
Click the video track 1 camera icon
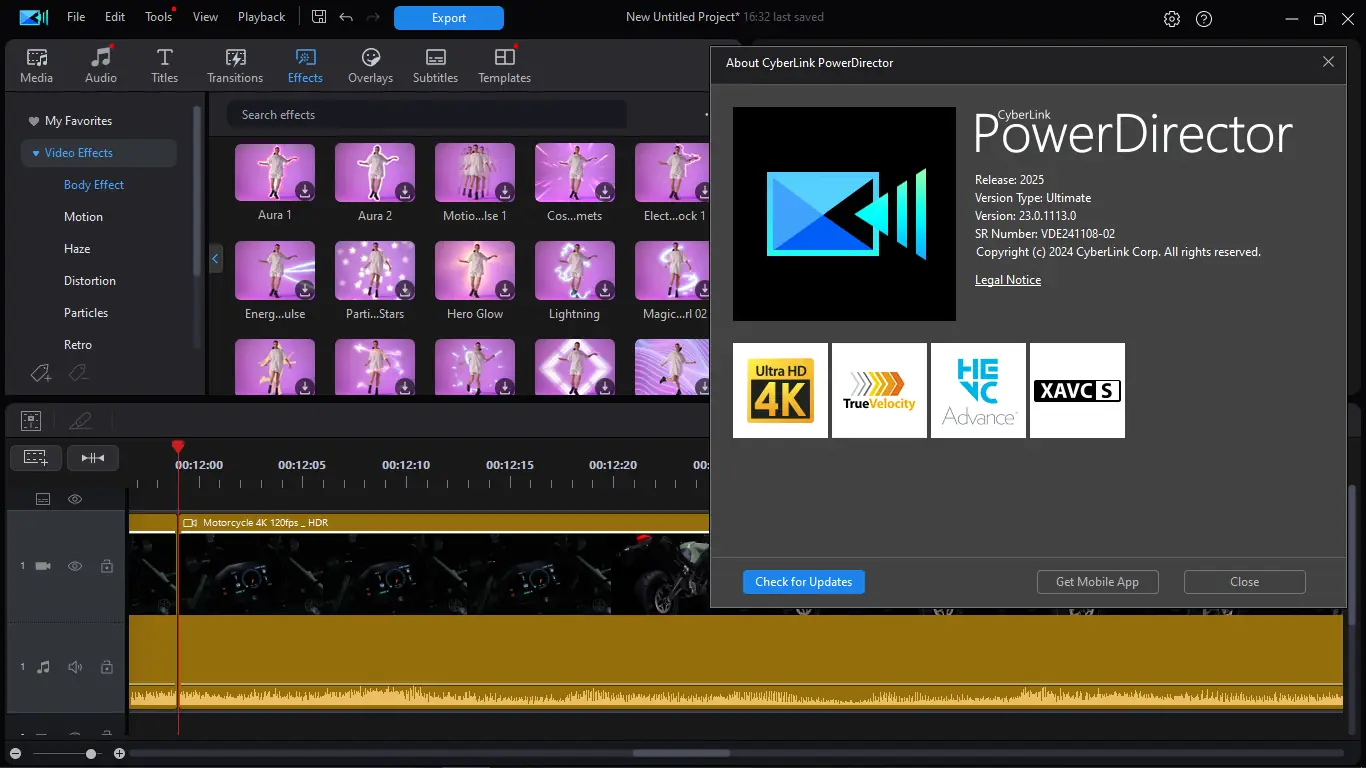tap(43, 566)
